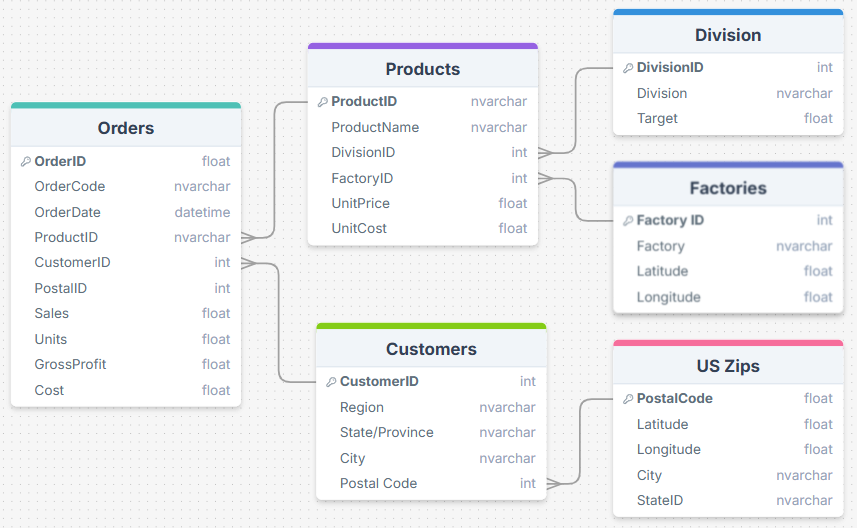Viewport: 857px width, 528px height.
Task: Click the key icon beside OrderID
Action: (25, 161)
